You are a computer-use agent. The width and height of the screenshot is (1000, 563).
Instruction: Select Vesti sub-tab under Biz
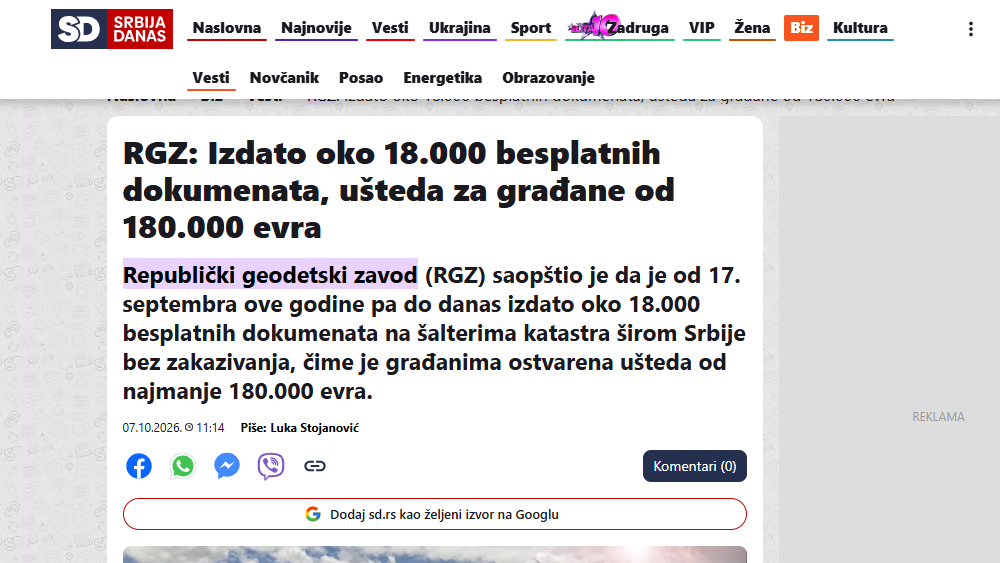coord(211,78)
